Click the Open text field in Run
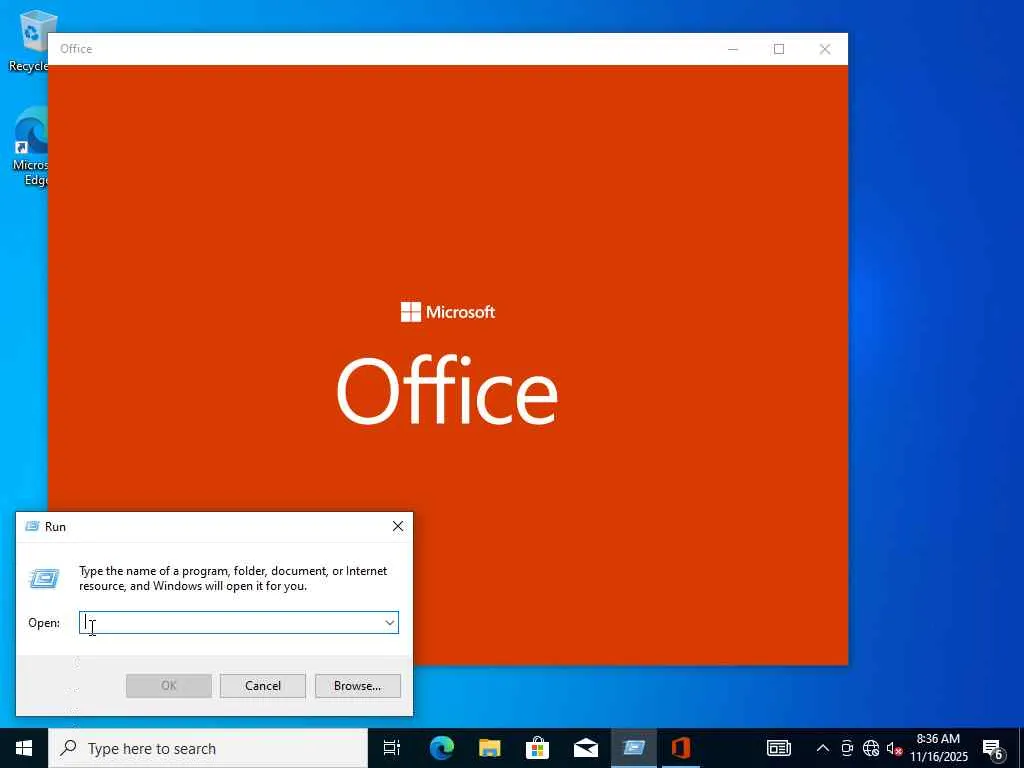The height and width of the screenshot is (768, 1024). 238,622
